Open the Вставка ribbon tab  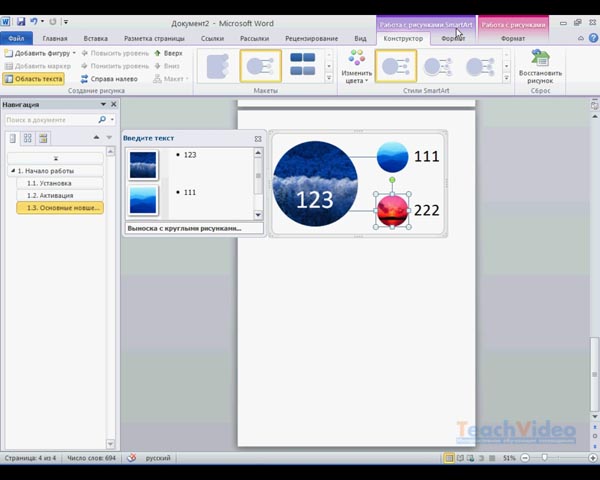pyautogui.click(x=97, y=39)
